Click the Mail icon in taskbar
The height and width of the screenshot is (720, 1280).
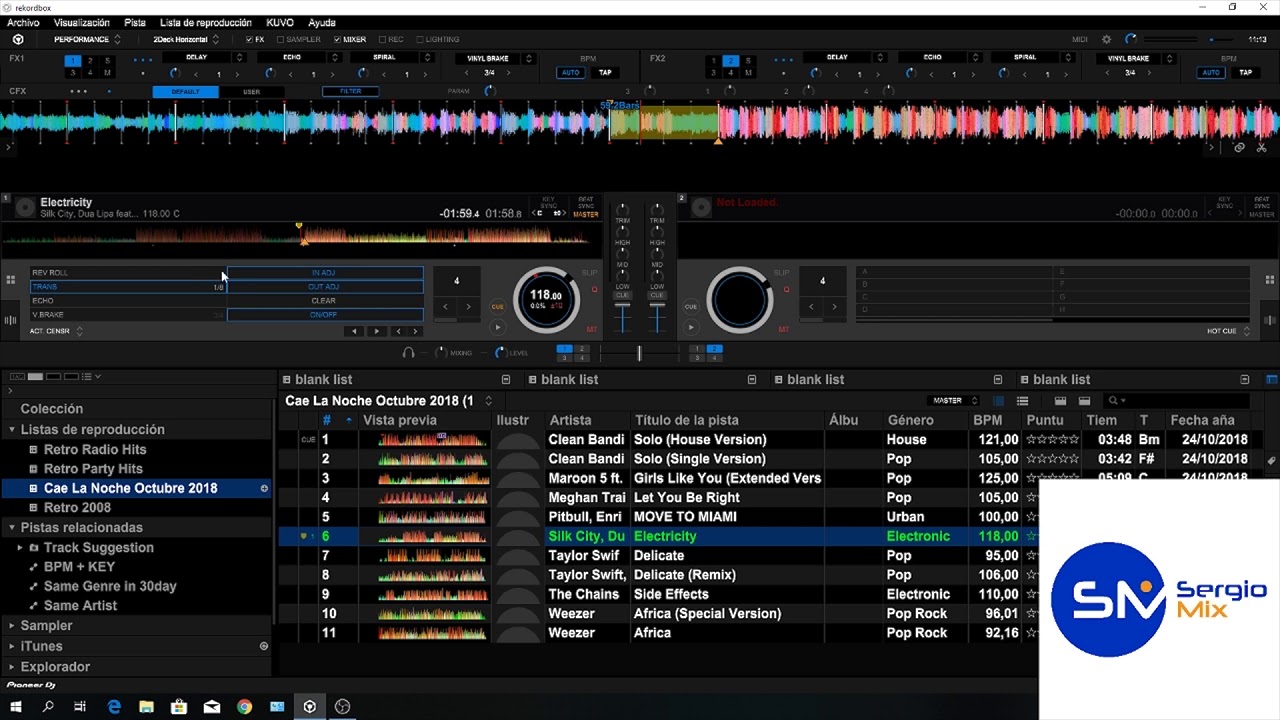(x=212, y=707)
